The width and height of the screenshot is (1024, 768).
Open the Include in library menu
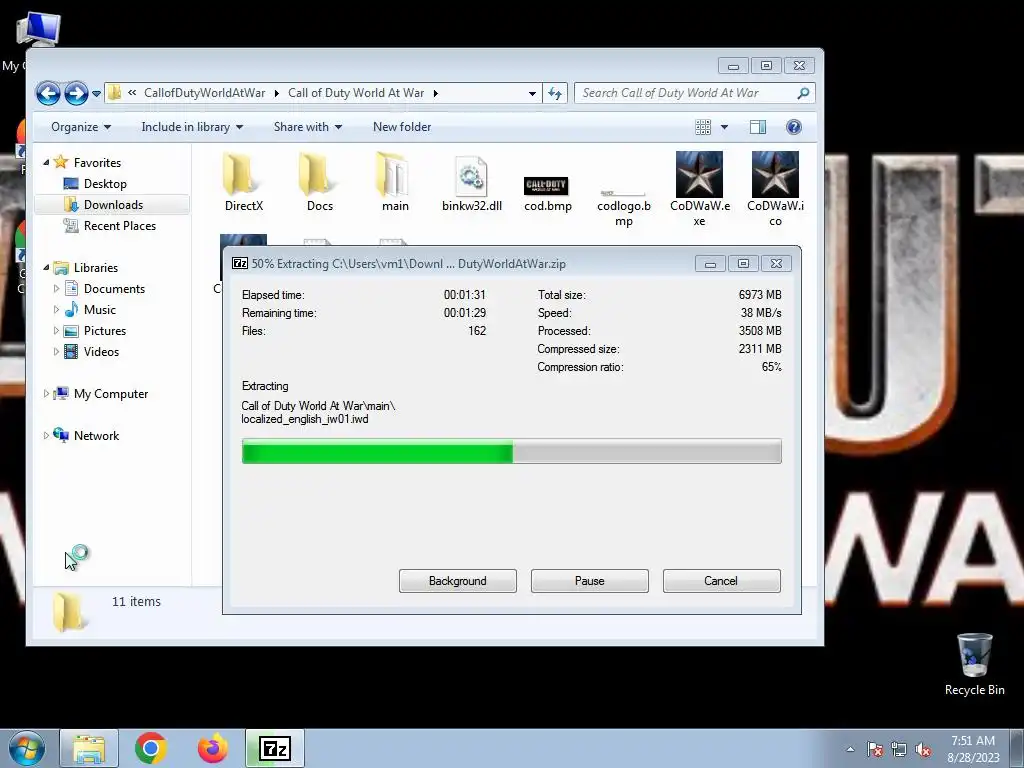pos(192,127)
